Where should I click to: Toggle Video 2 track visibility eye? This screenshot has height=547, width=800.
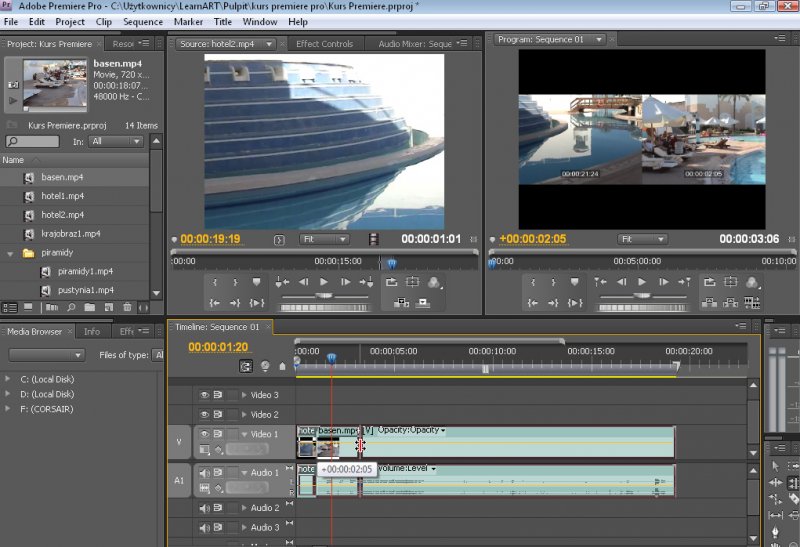[x=204, y=414]
